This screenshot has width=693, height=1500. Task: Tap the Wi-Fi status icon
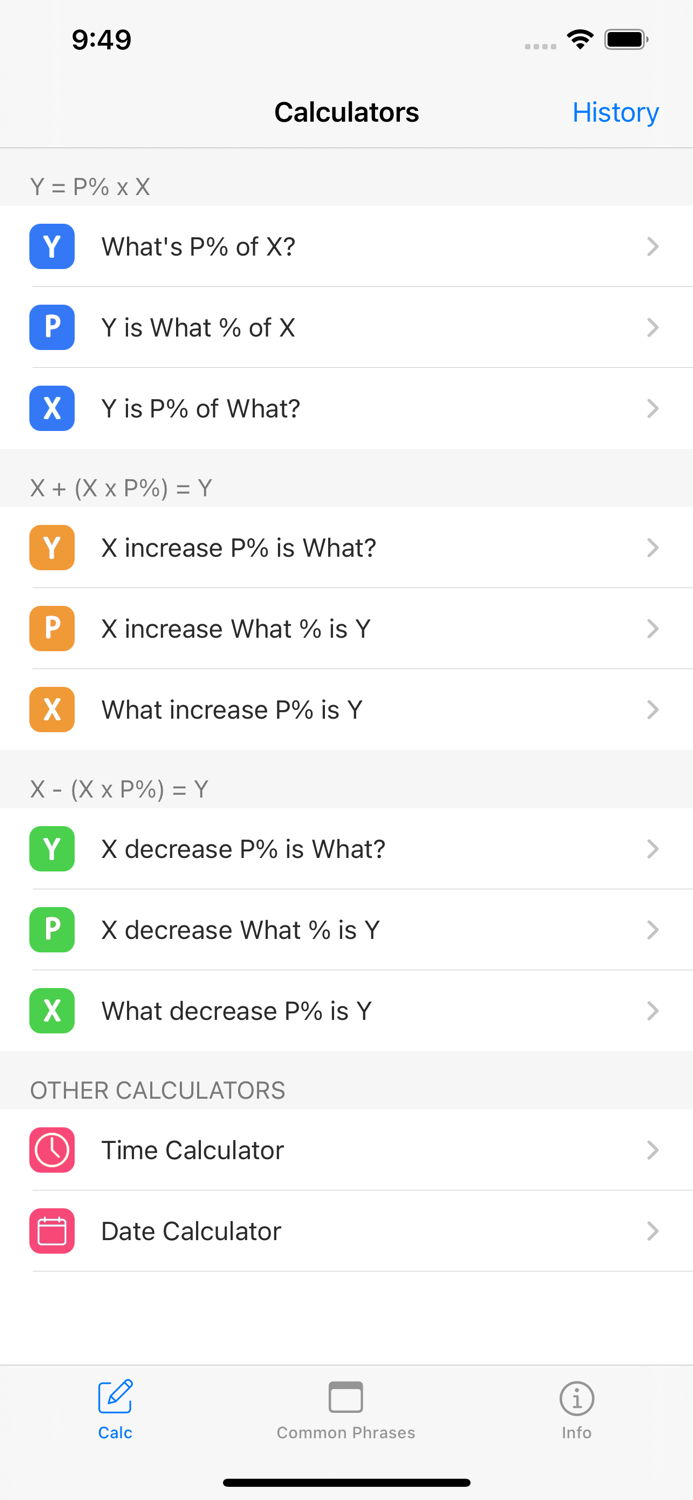(581, 40)
